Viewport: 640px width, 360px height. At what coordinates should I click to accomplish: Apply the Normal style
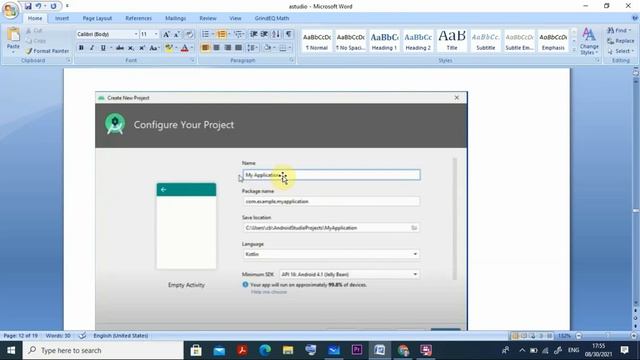click(317, 41)
